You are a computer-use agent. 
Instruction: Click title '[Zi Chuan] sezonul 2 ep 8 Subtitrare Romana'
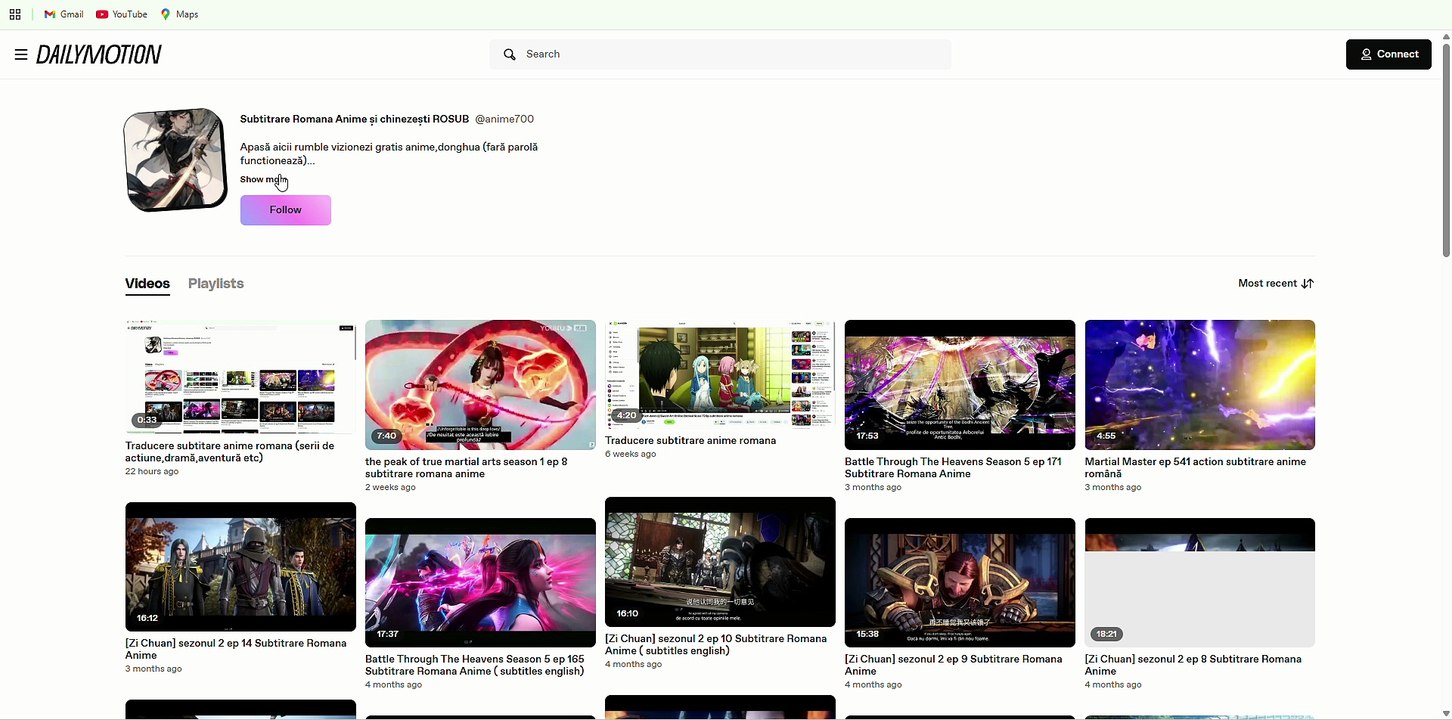pyautogui.click(x=1193, y=665)
